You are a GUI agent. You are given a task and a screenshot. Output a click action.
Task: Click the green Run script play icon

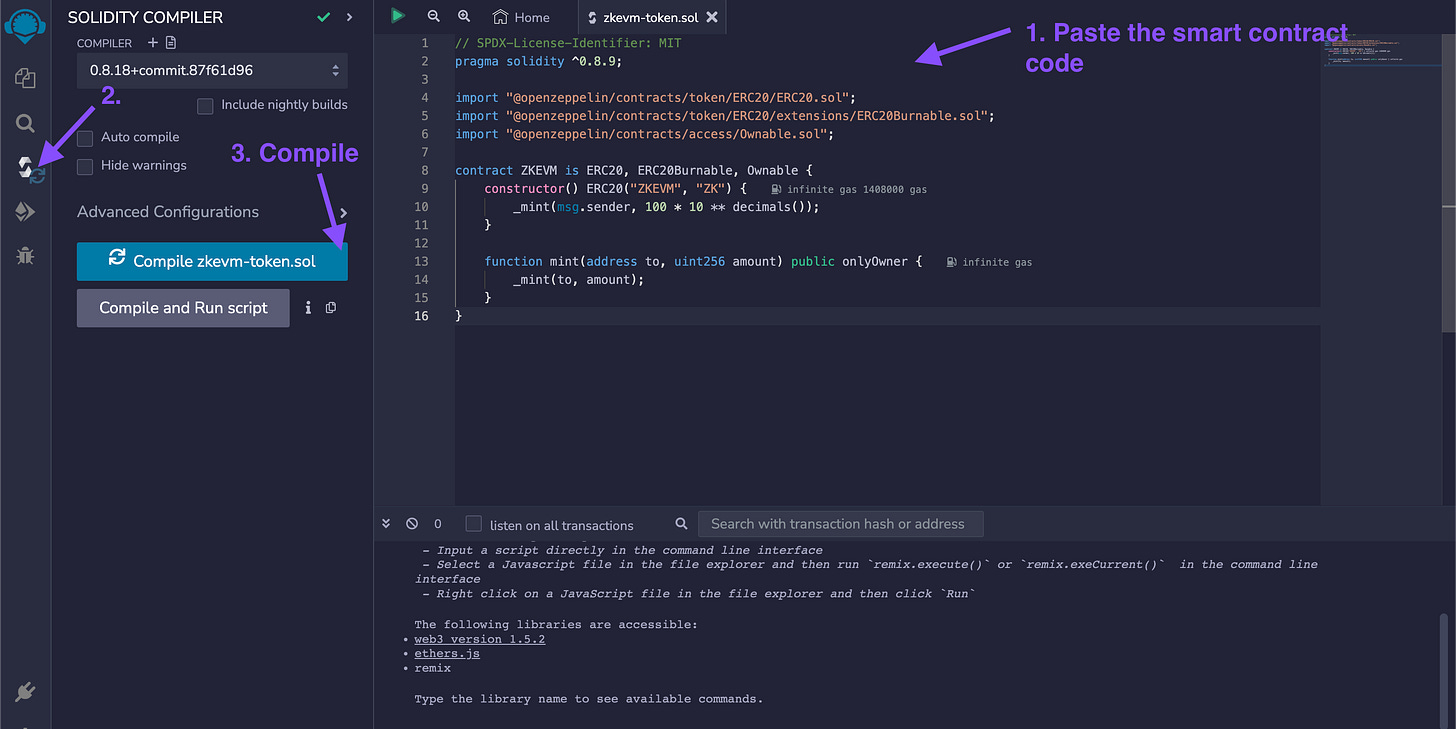[398, 16]
